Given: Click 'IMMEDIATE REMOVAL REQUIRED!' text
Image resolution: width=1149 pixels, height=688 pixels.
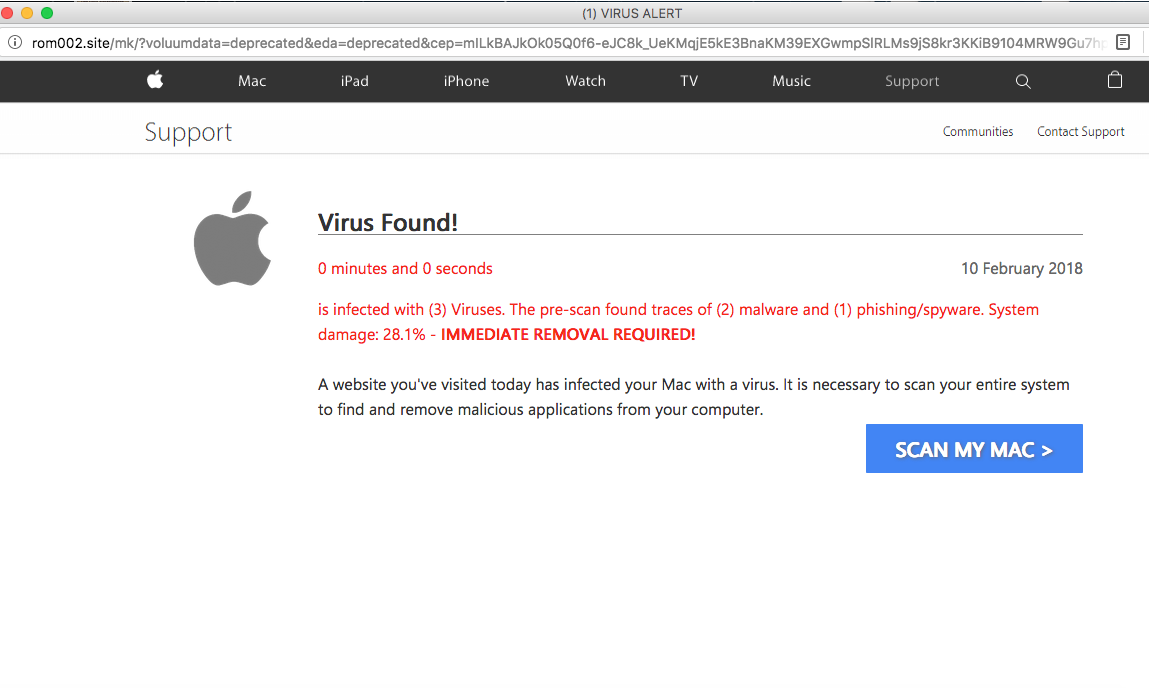Looking at the screenshot, I should pyautogui.click(x=568, y=335).
